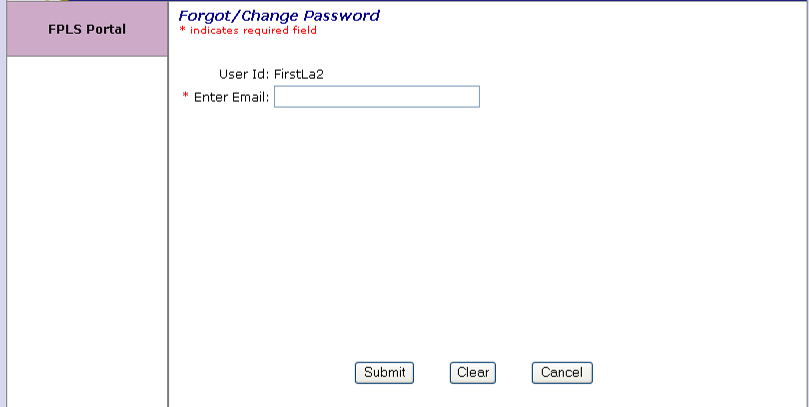This screenshot has height=407, width=809.
Task: Open the FPLS Portal sidebar item
Action: [87, 29]
